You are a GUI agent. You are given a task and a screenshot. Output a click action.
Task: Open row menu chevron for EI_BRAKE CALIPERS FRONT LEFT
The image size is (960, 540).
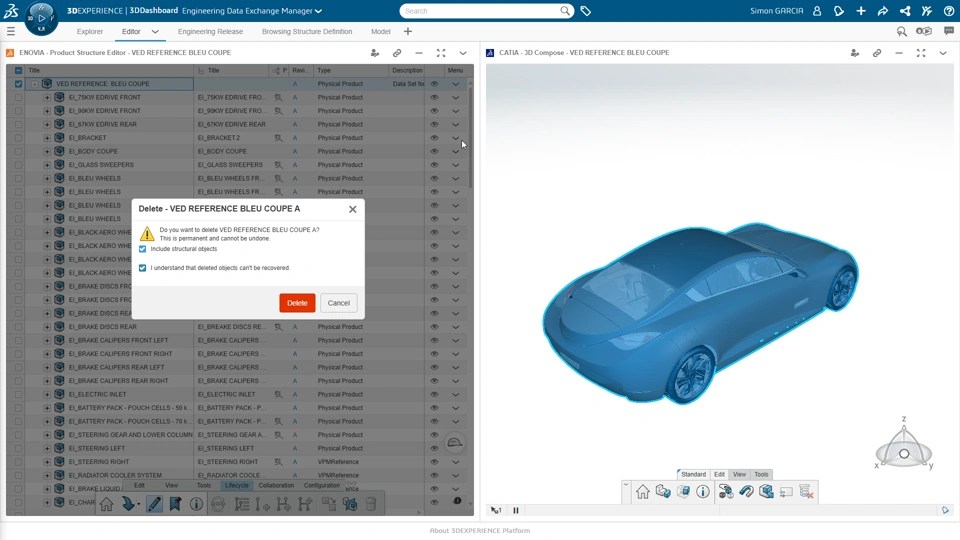(x=456, y=340)
